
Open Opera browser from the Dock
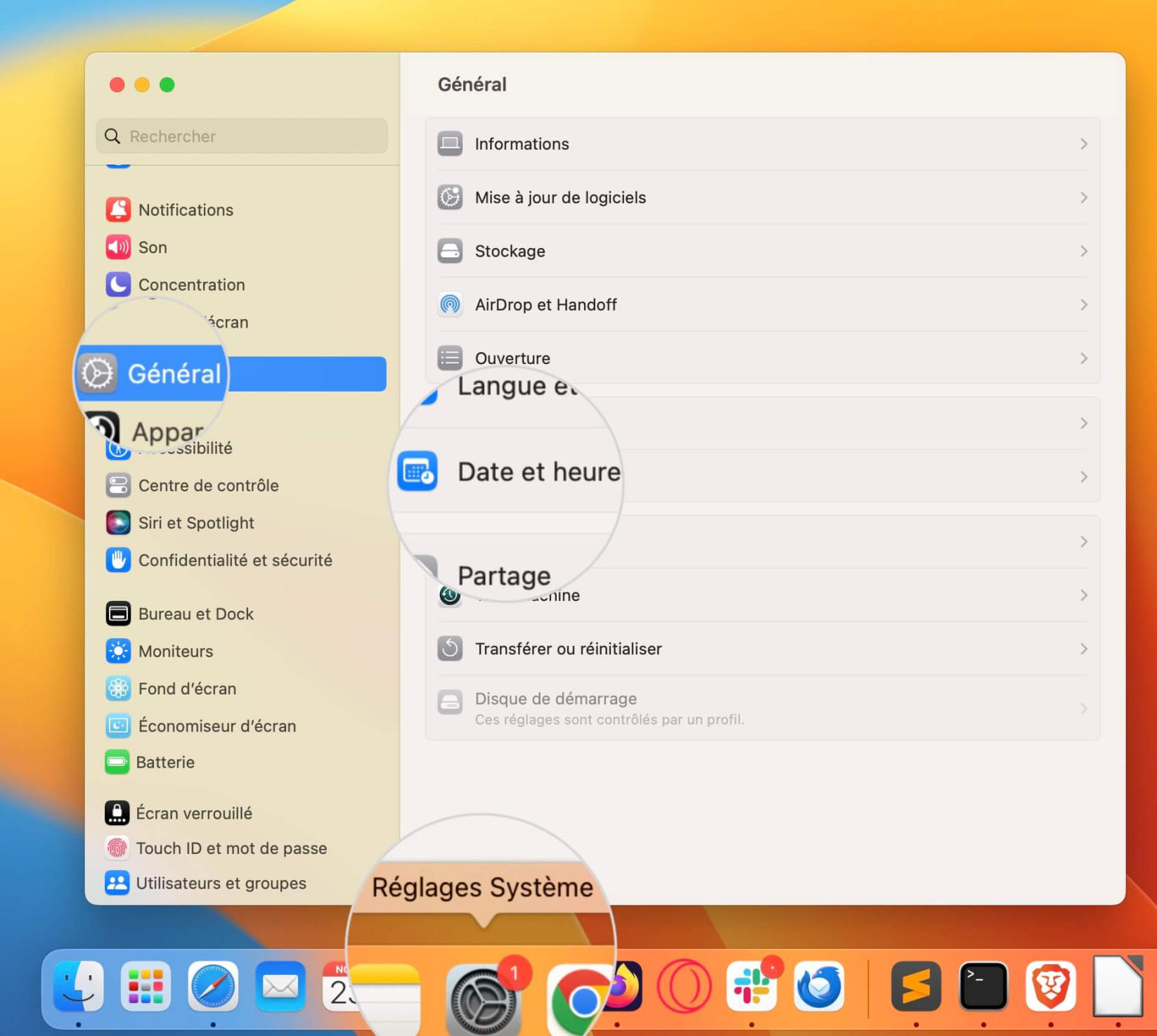click(684, 985)
